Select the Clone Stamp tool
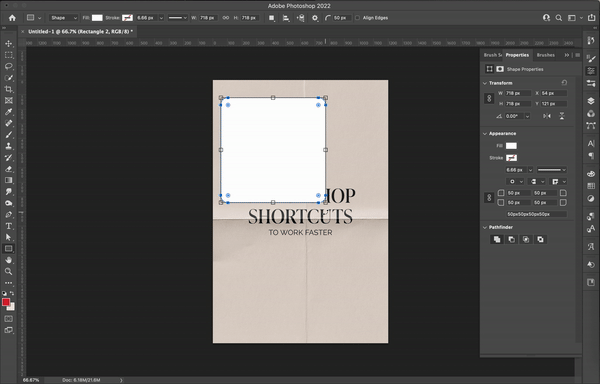The width and height of the screenshot is (600, 384). (8, 146)
